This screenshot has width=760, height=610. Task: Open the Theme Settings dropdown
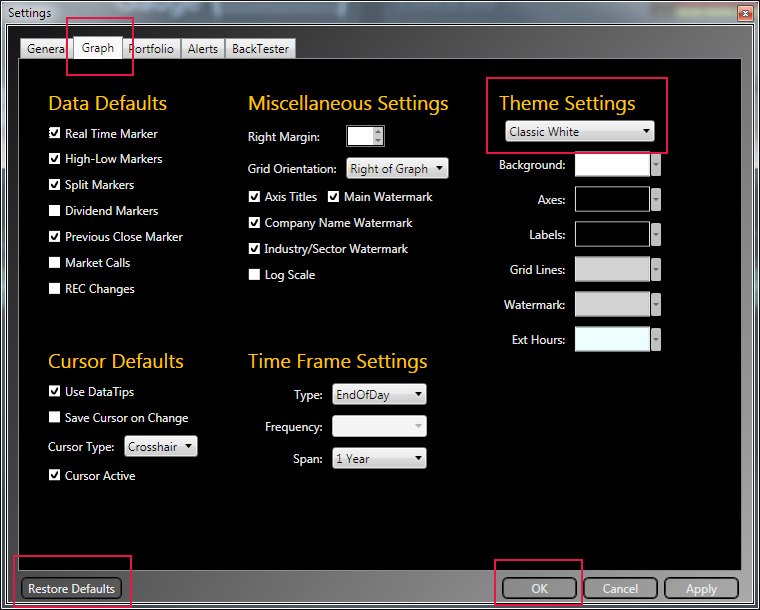point(580,132)
